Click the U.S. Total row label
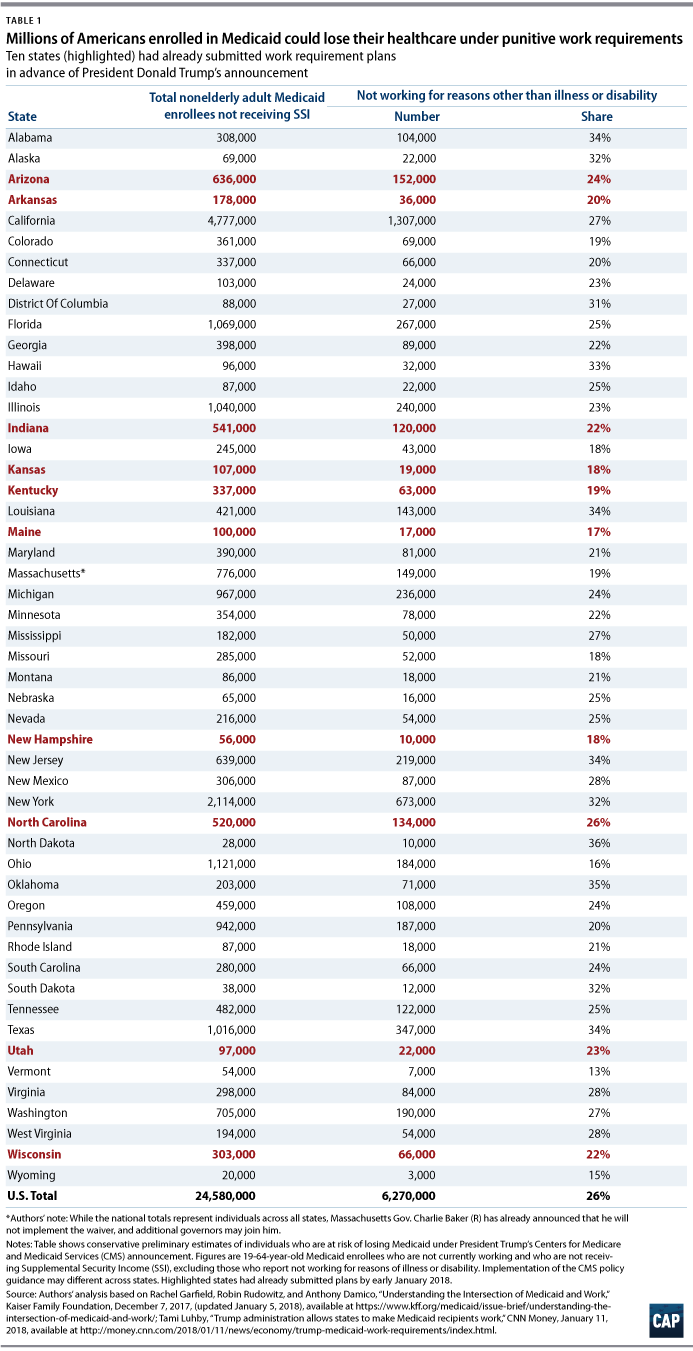Viewport: 693px width, 1351px height. [32, 1196]
